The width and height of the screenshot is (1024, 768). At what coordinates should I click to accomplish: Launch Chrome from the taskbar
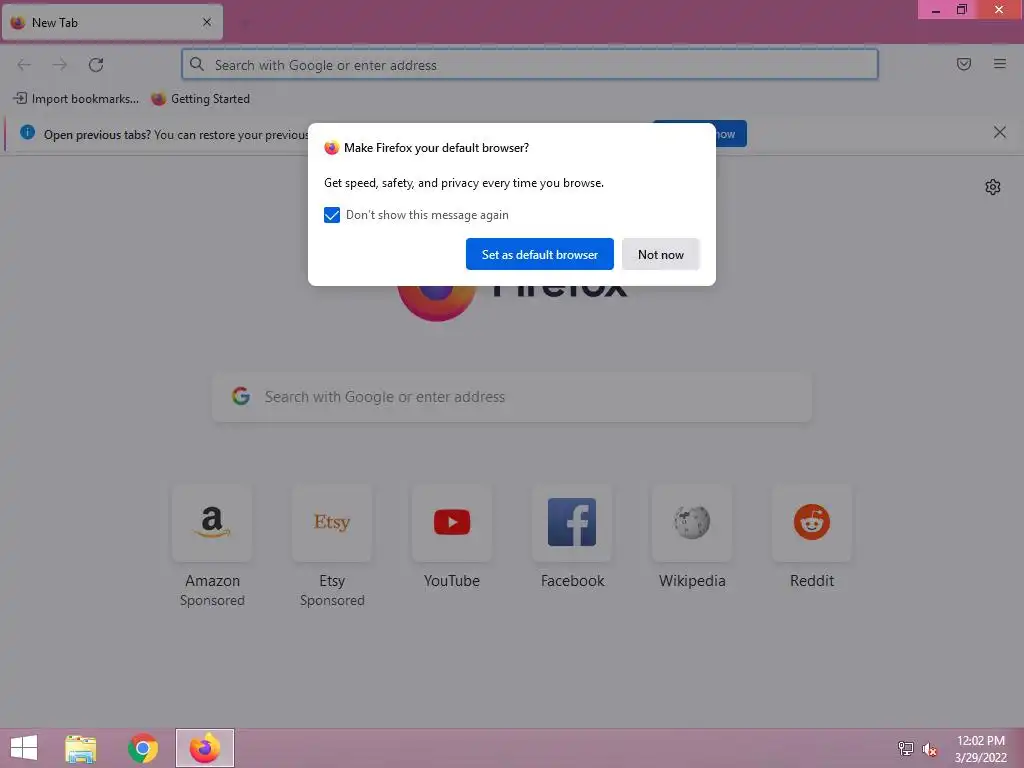click(x=143, y=748)
